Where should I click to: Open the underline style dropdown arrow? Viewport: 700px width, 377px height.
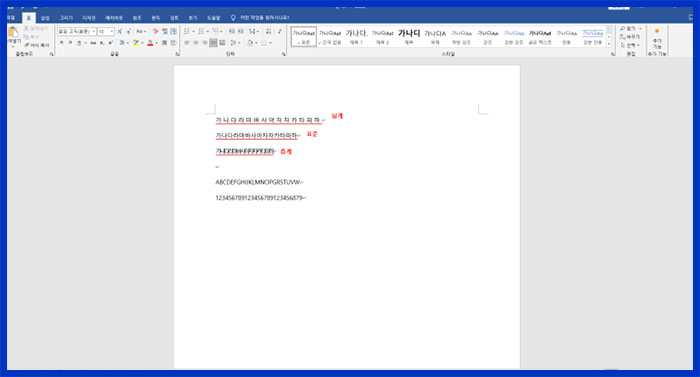85,42
